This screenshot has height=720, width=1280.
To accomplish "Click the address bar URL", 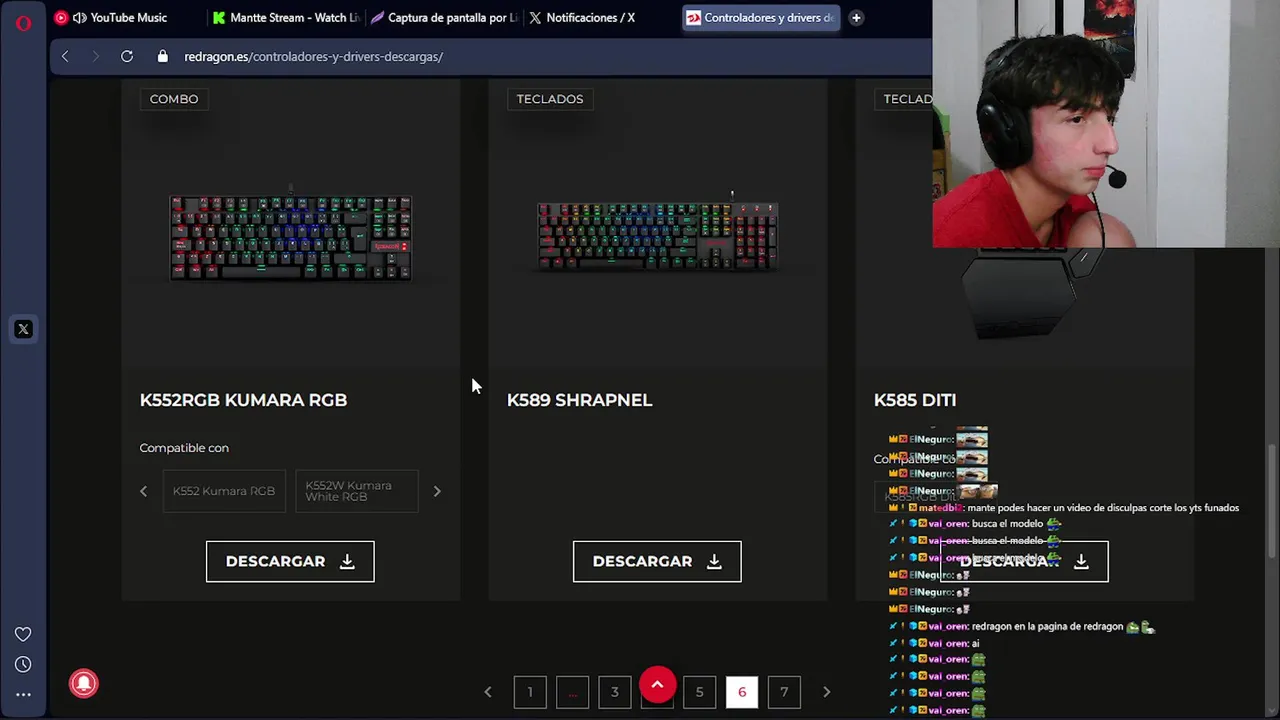I will 313,56.
